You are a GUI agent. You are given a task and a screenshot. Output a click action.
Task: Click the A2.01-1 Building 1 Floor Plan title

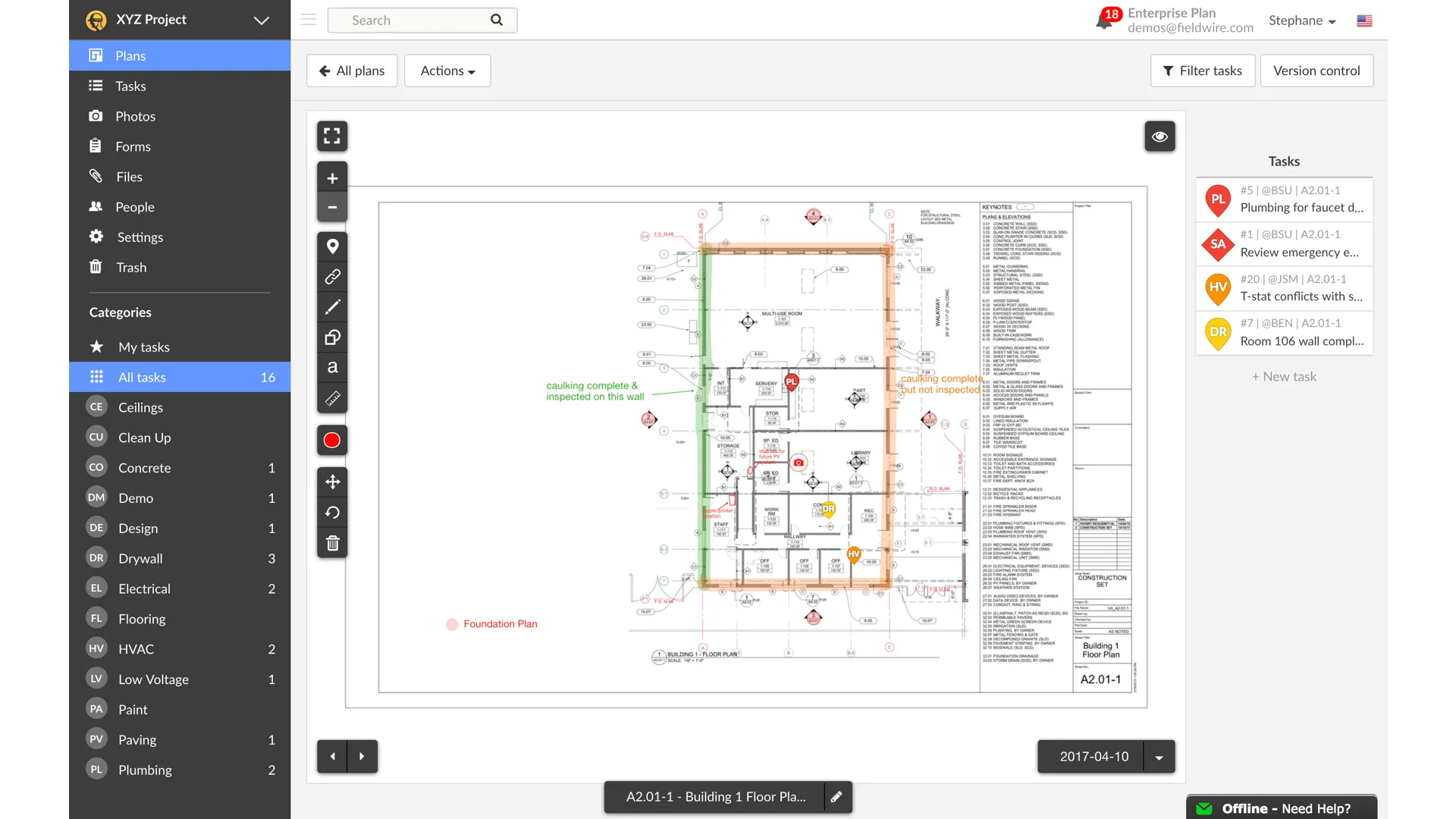[x=715, y=797]
